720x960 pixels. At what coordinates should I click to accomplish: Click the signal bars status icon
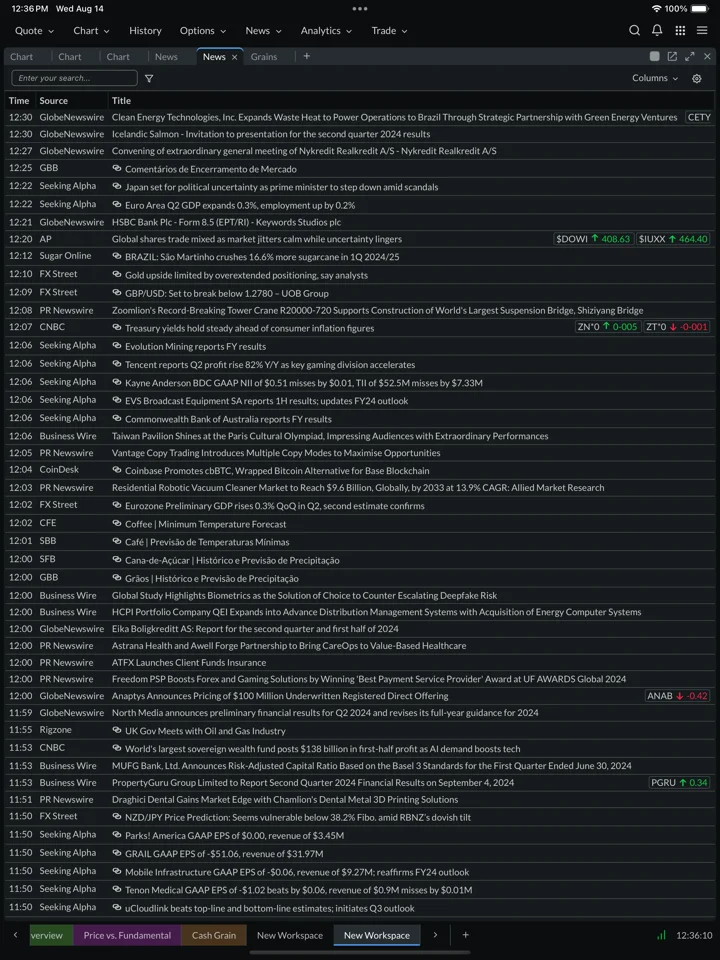click(x=661, y=935)
